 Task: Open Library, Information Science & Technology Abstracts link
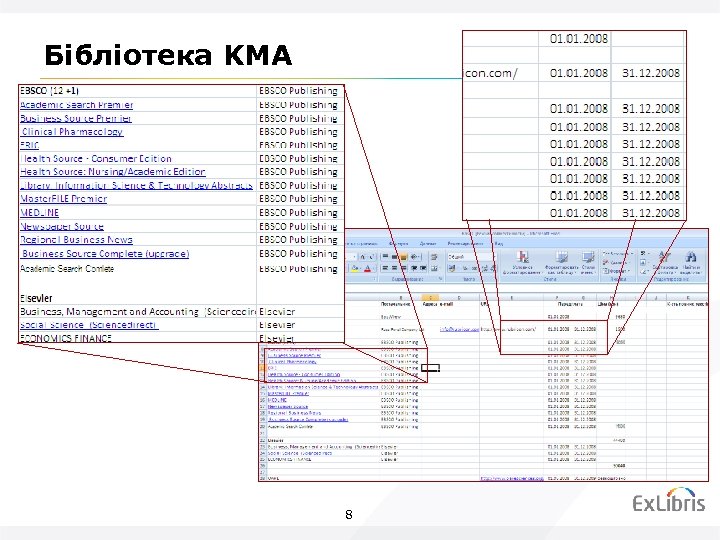136,186
